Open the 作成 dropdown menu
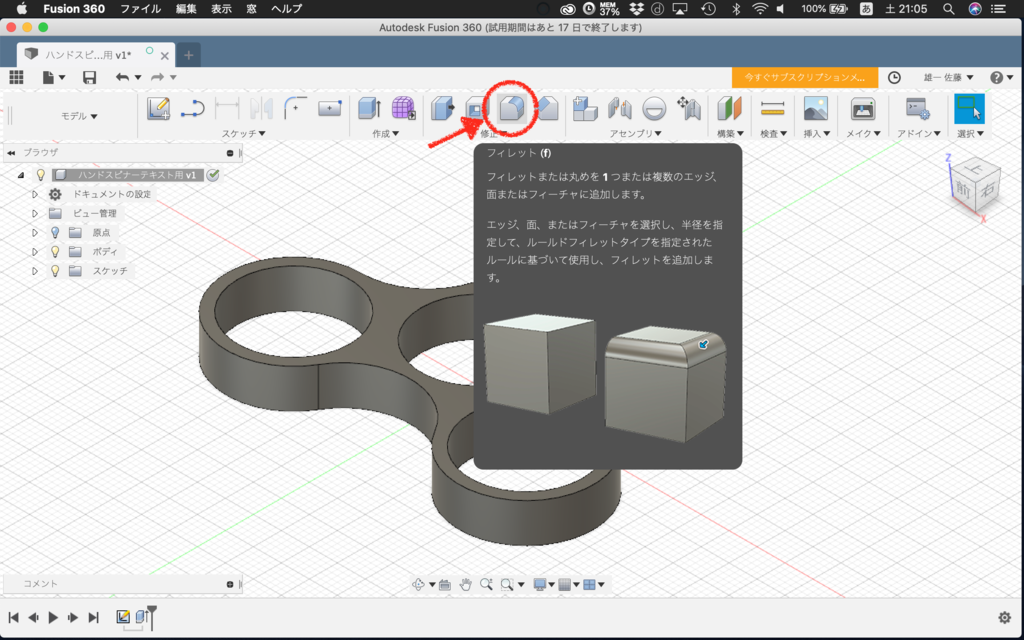 point(386,133)
